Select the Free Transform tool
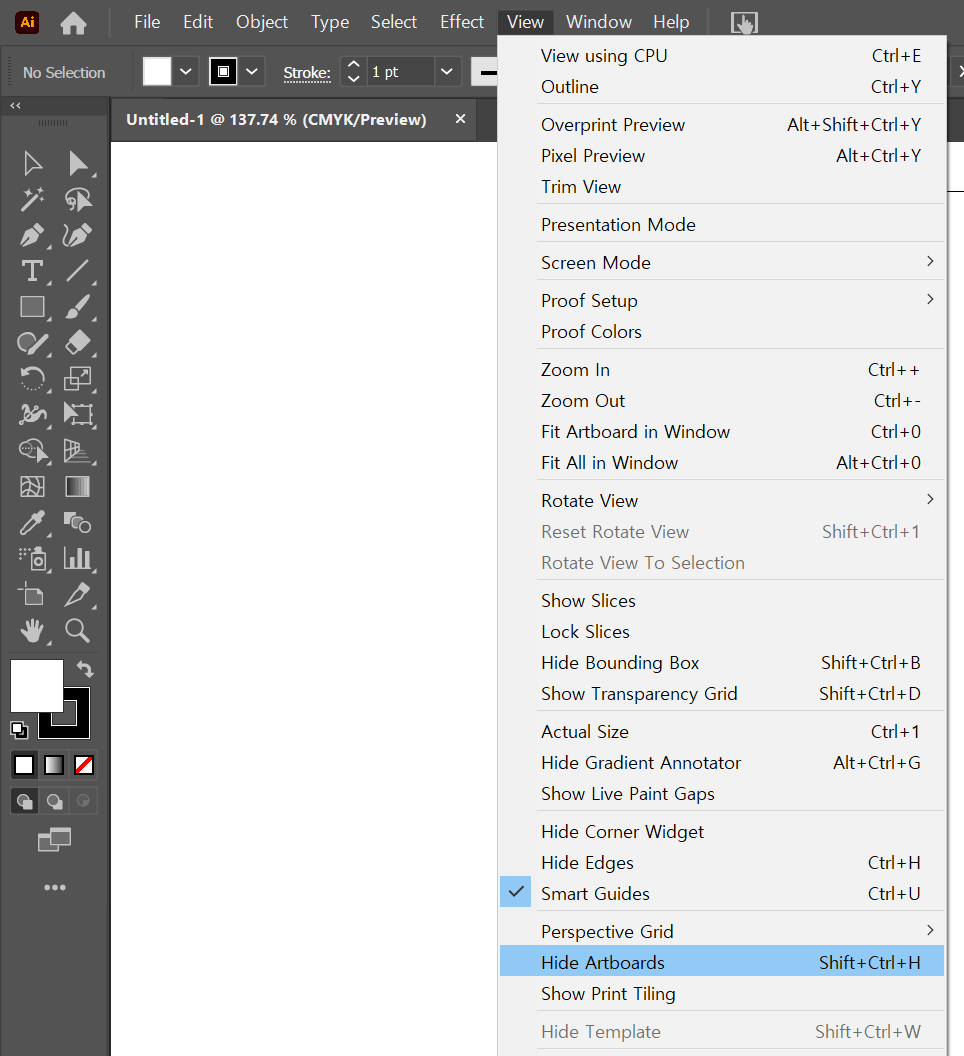The width and height of the screenshot is (964, 1056). 77,414
